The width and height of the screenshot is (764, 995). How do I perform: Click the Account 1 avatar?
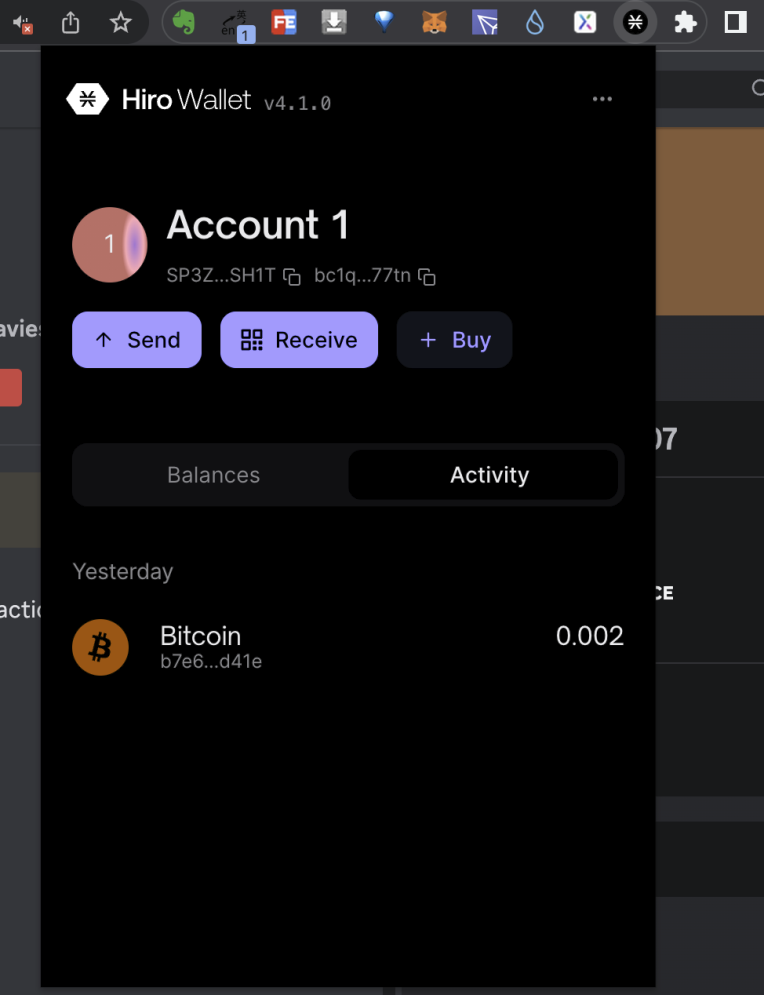pyautogui.click(x=109, y=244)
